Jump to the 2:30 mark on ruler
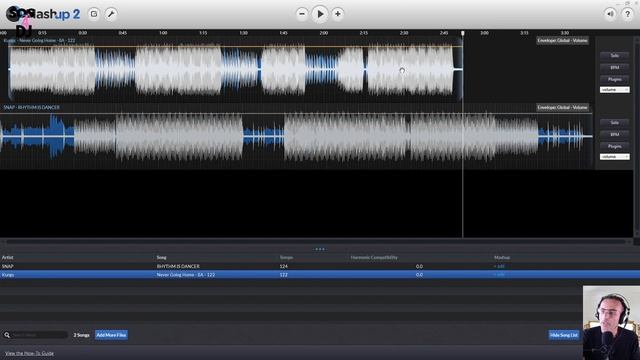The image size is (640, 360). pos(404,33)
